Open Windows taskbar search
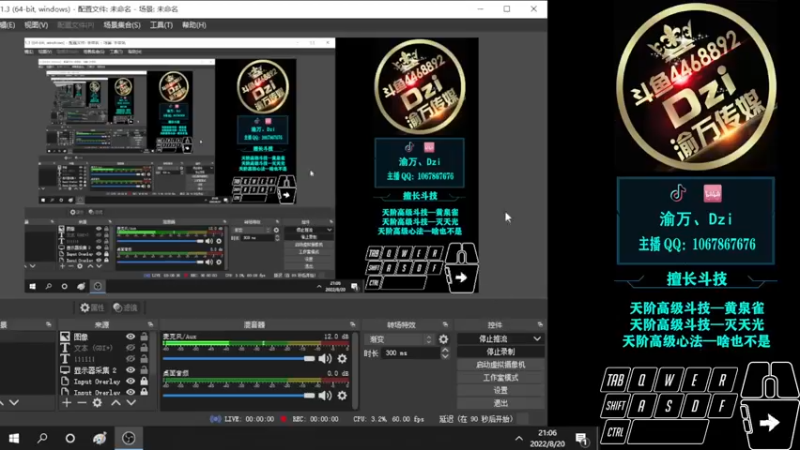The image size is (800, 450). tap(42, 438)
